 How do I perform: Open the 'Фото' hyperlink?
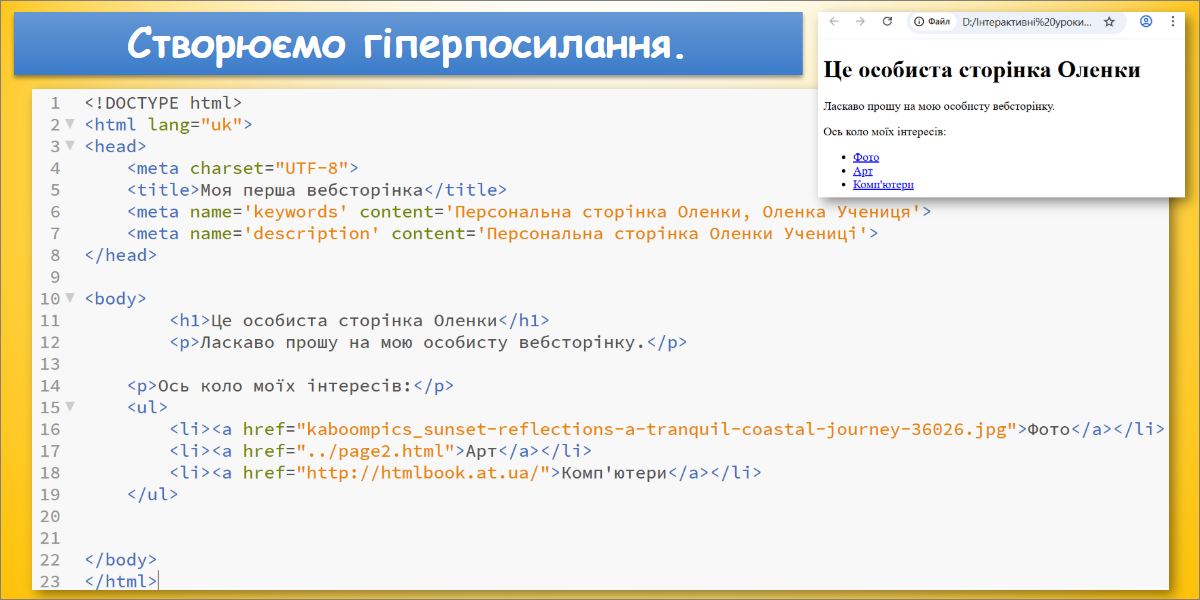(866, 157)
